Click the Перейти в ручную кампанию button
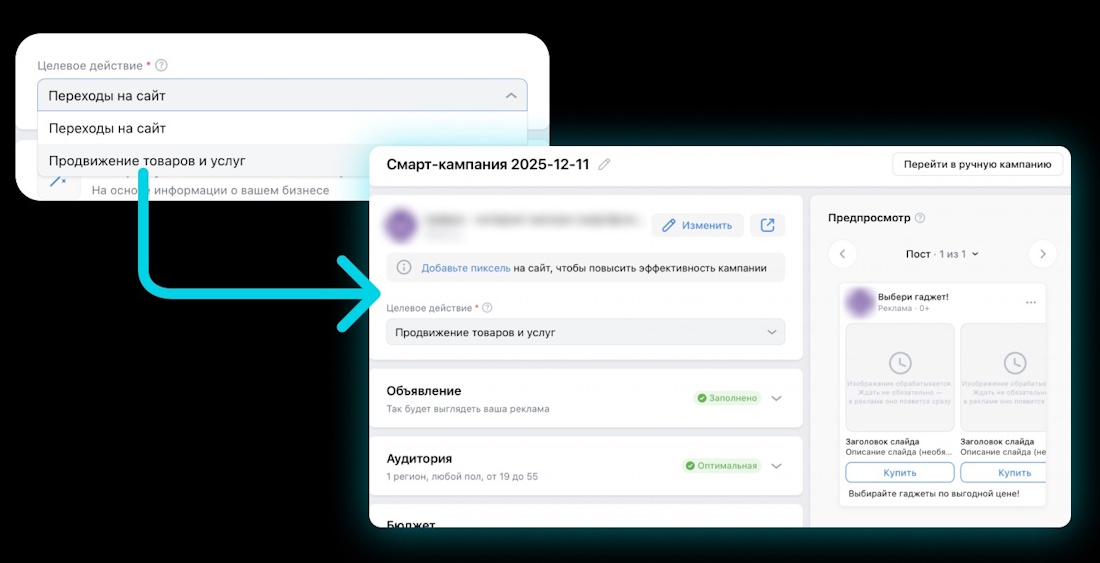This screenshot has height=563, width=1100. pos(977,165)
